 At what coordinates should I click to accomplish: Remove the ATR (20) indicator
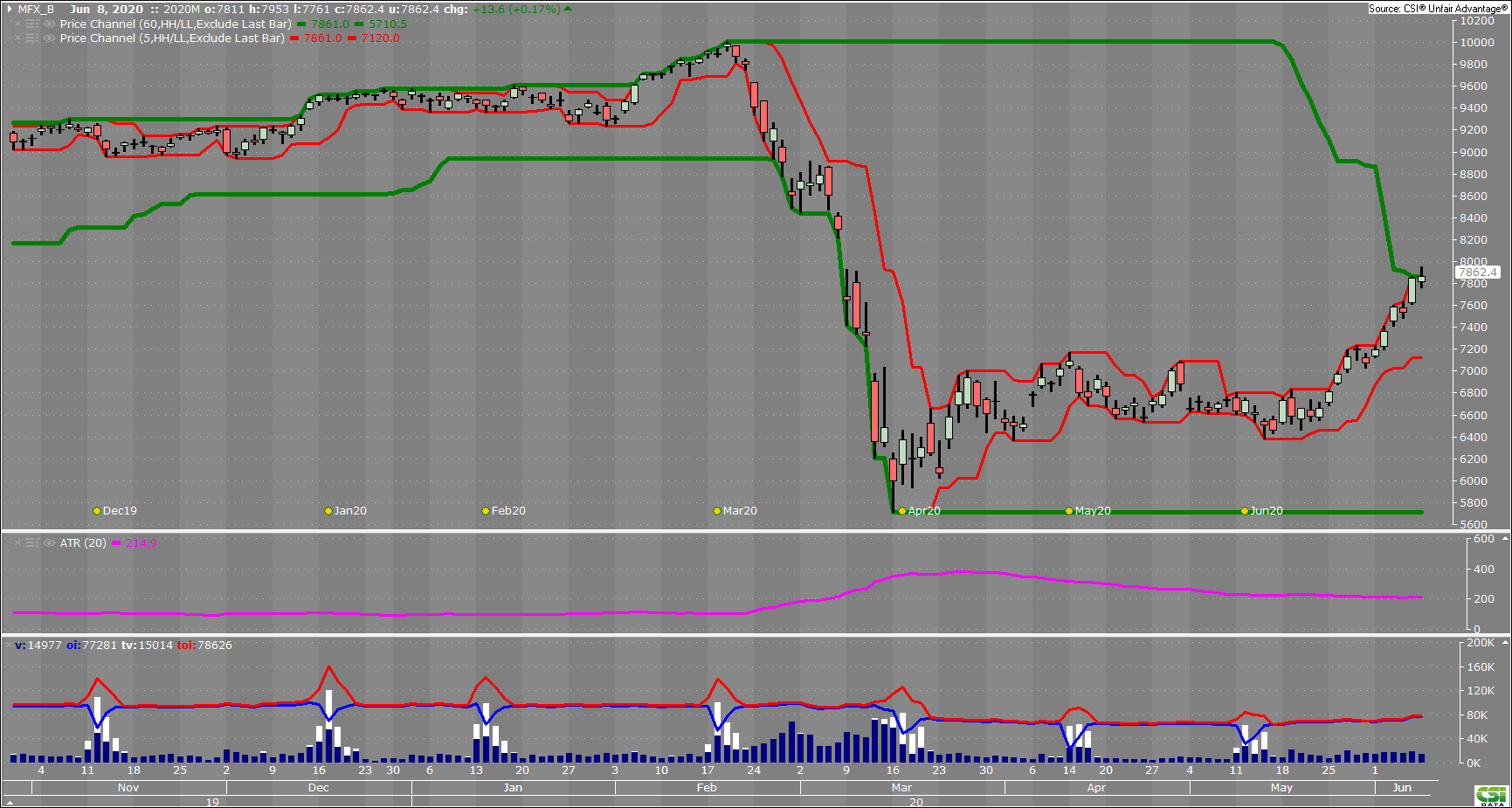coord(17,542)
